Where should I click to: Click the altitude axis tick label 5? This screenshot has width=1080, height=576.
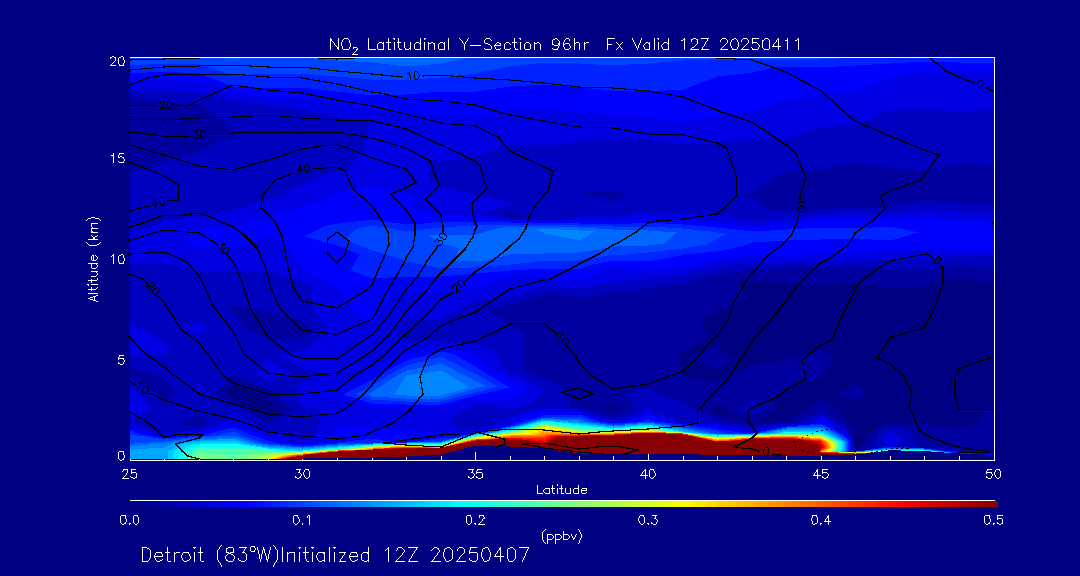tap(120, 360)
